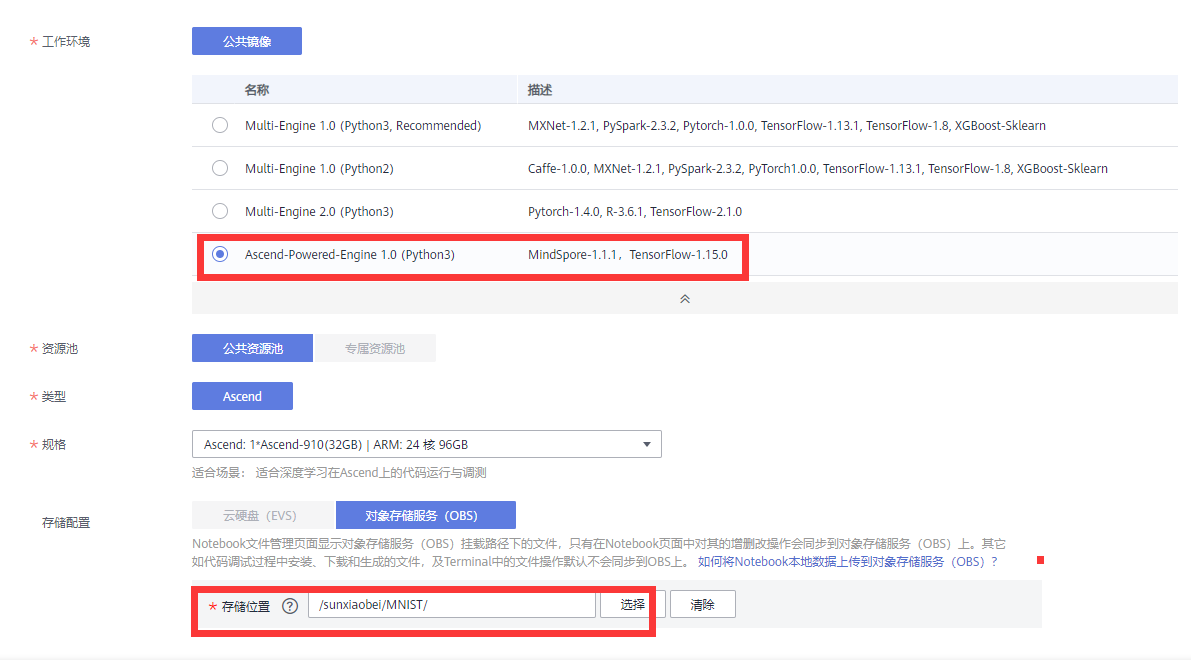Select the Ascend type button

click(242, 397)
